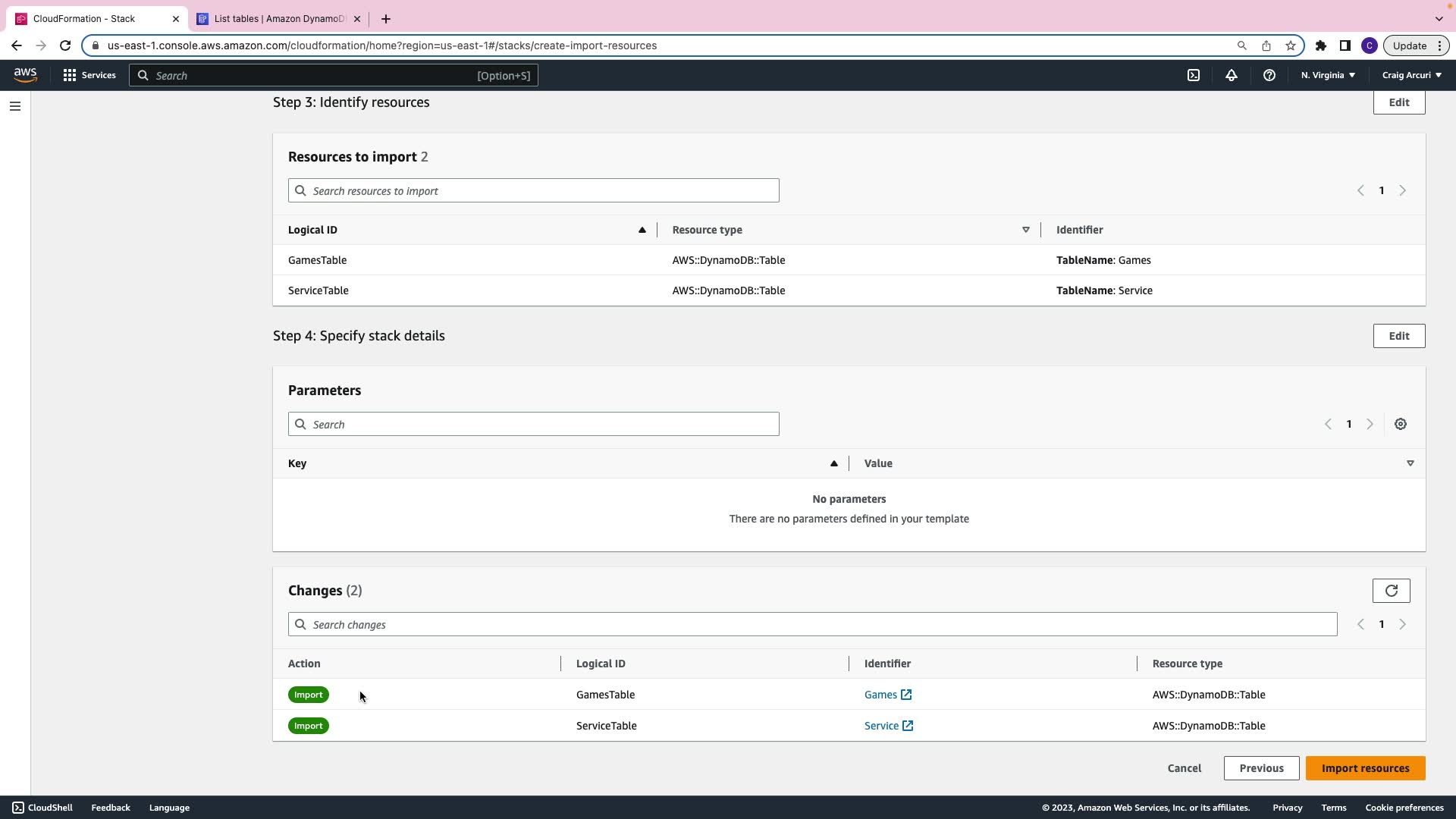Open Parameters table preferences gear
This screenshot has height=819, width=1456.
click(x=1401, y=425)
